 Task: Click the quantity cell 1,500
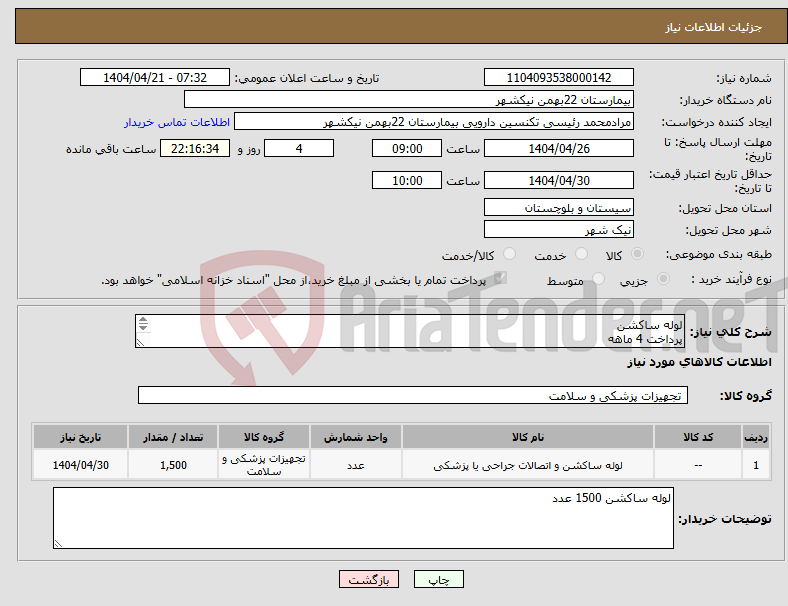173,465
